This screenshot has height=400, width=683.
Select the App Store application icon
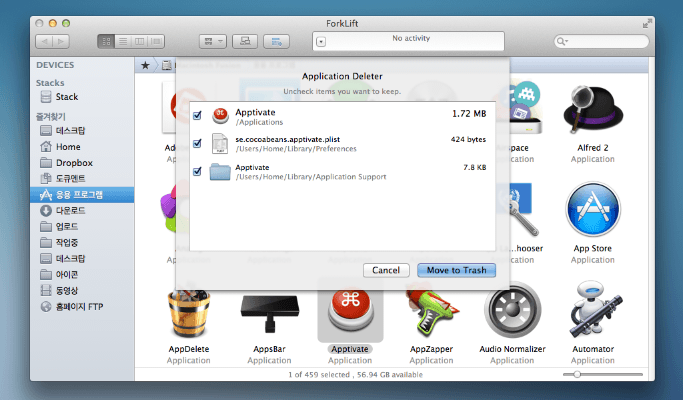(593, 210)
